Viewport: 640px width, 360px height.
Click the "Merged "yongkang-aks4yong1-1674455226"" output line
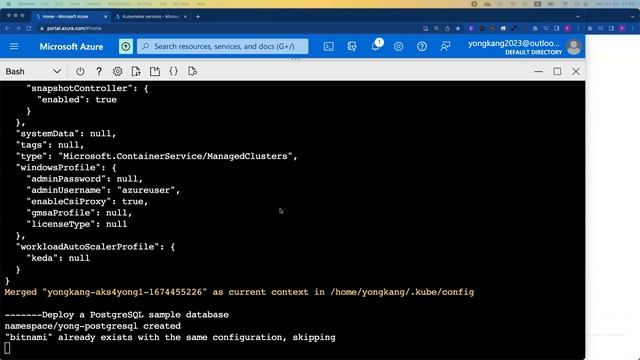point(239,292)
